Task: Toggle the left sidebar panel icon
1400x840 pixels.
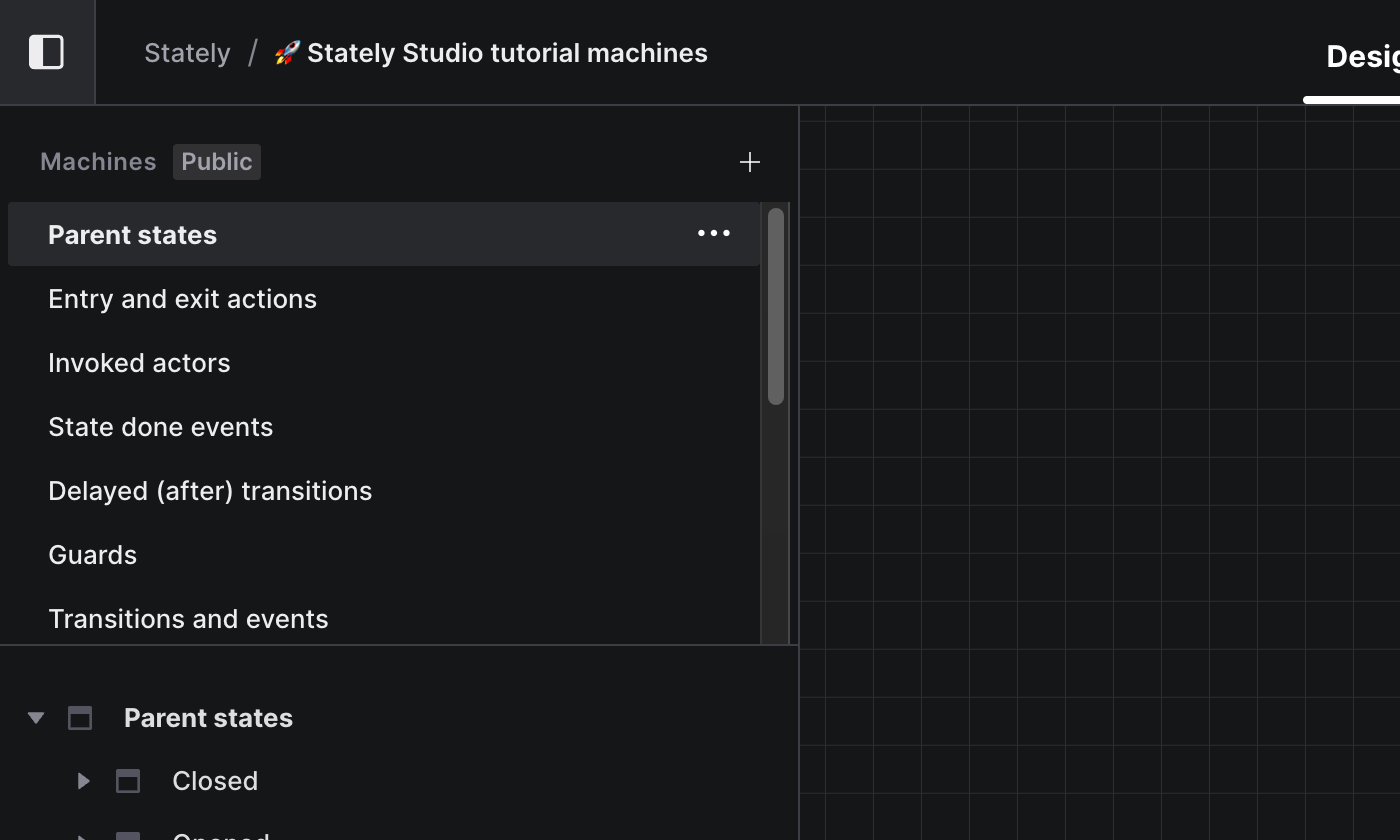Action: (x=46, y=52)
